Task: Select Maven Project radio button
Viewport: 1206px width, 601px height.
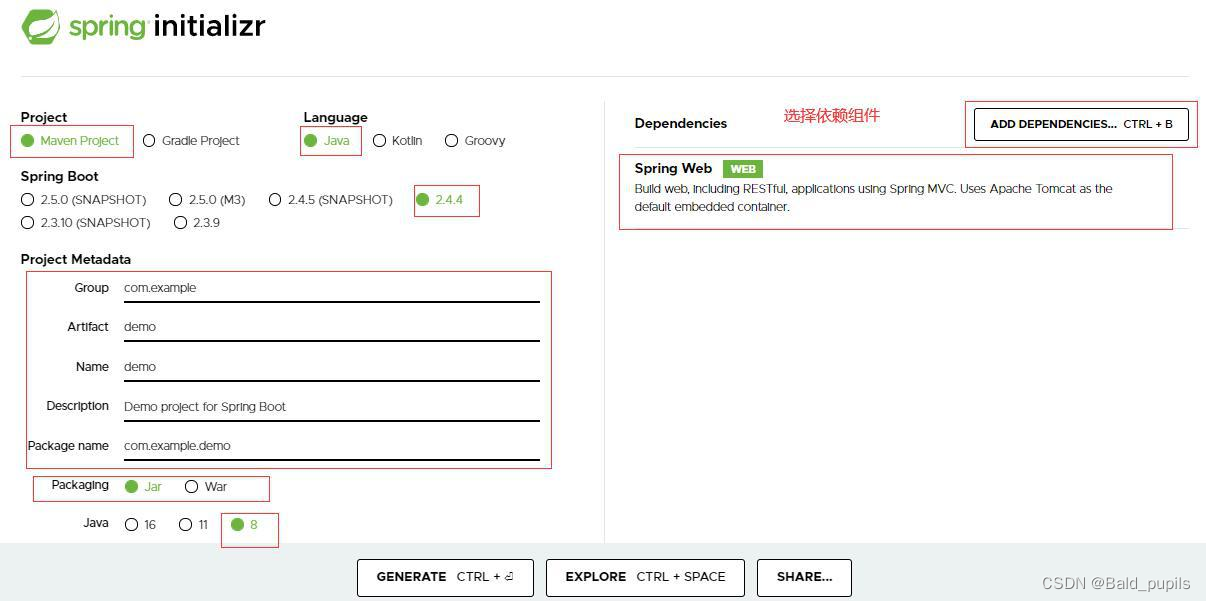Action: [x=70, y=141]
